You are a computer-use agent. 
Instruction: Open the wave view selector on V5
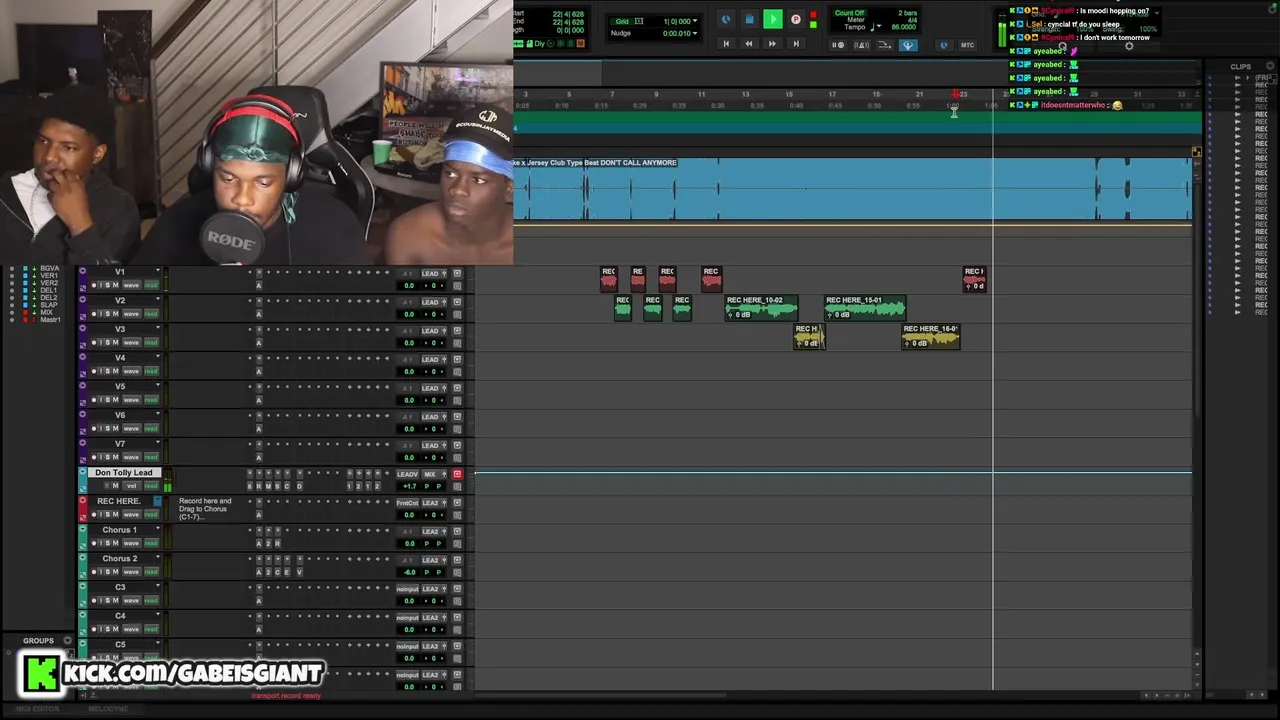pyautogui.click(x=131, y=401)
